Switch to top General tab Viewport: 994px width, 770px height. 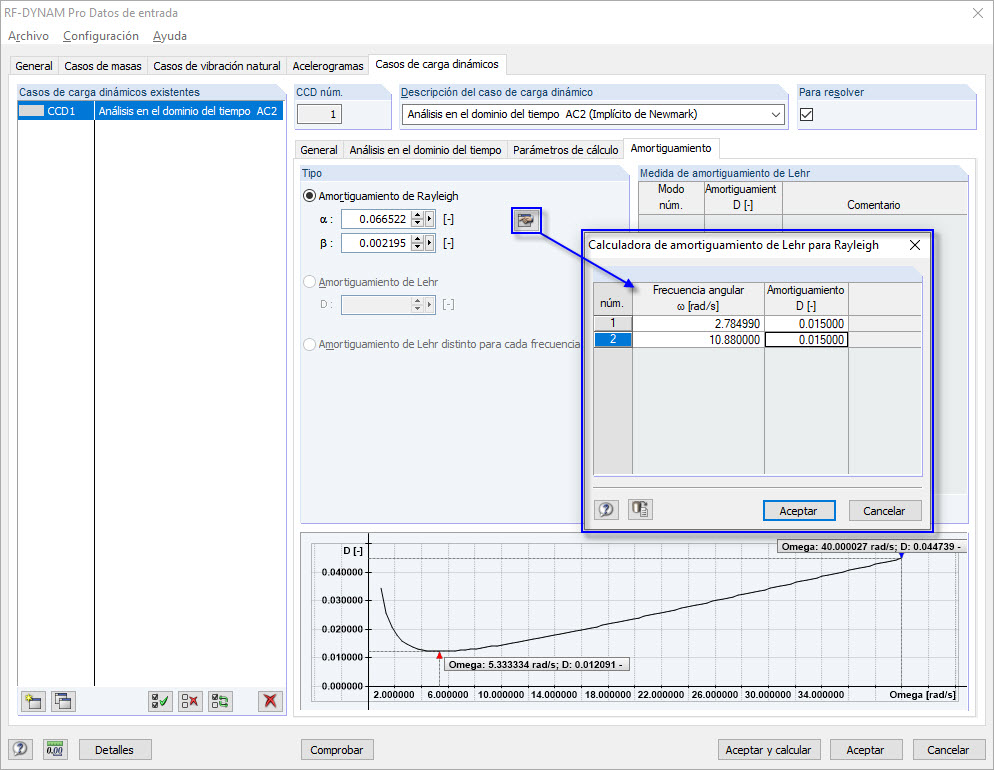click(x=34, y=66)
